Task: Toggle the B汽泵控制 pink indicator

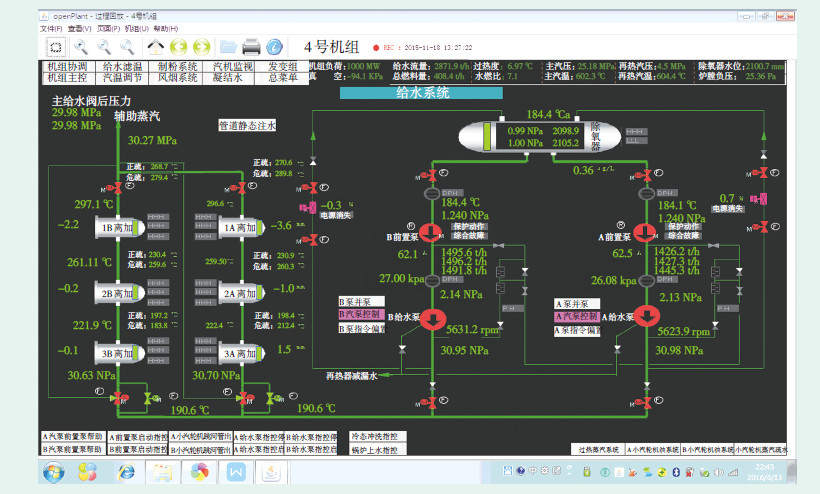Action: click(x=363, y=313)
